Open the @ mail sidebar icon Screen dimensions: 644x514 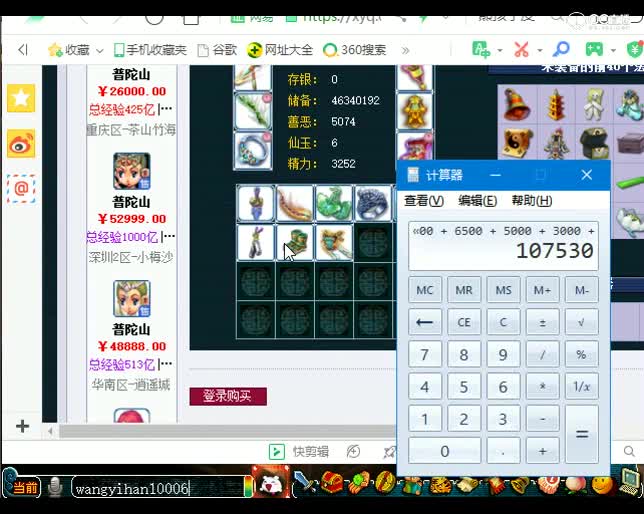click(x=21, y=189)
